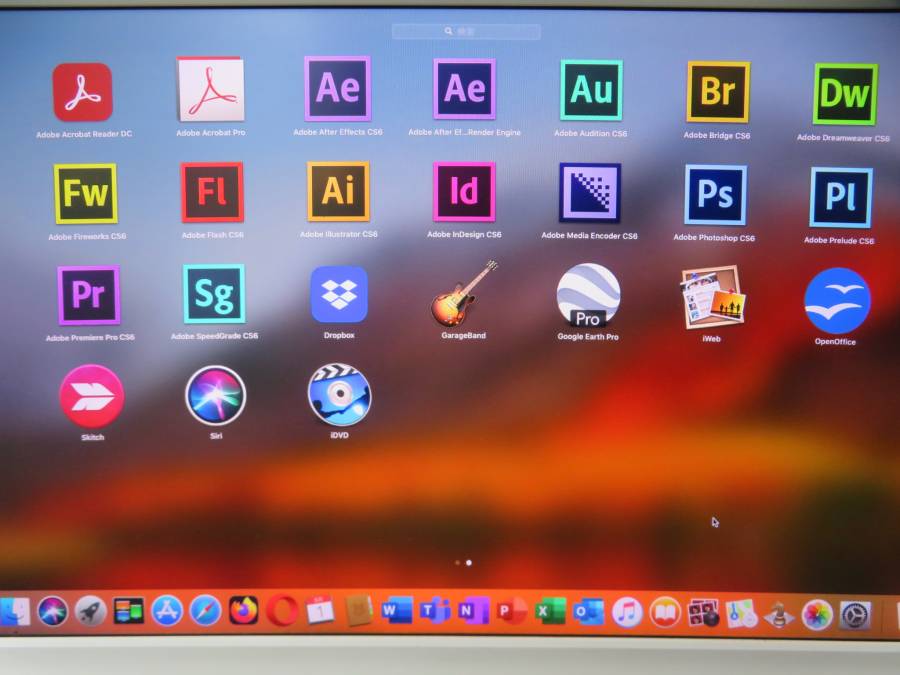The width and height of the screenshot is (900, 675).
Task: Click the Launchpad search field
Action: click(466, 32)
